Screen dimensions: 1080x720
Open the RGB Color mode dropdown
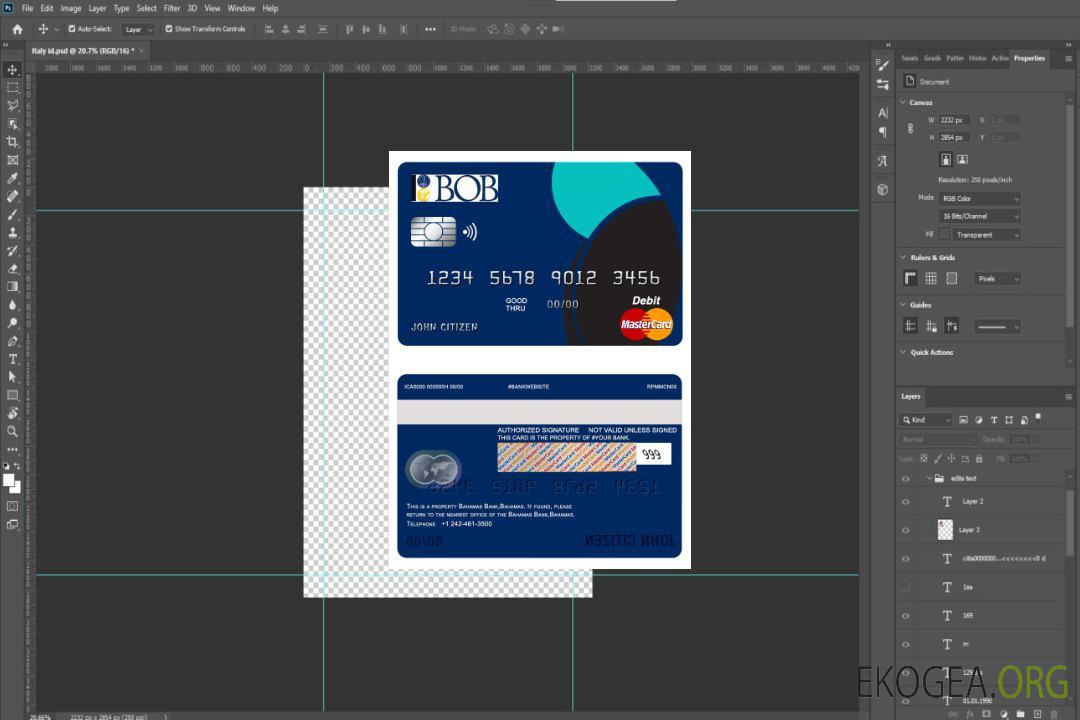pyautogui.click(x=980, y=199)
